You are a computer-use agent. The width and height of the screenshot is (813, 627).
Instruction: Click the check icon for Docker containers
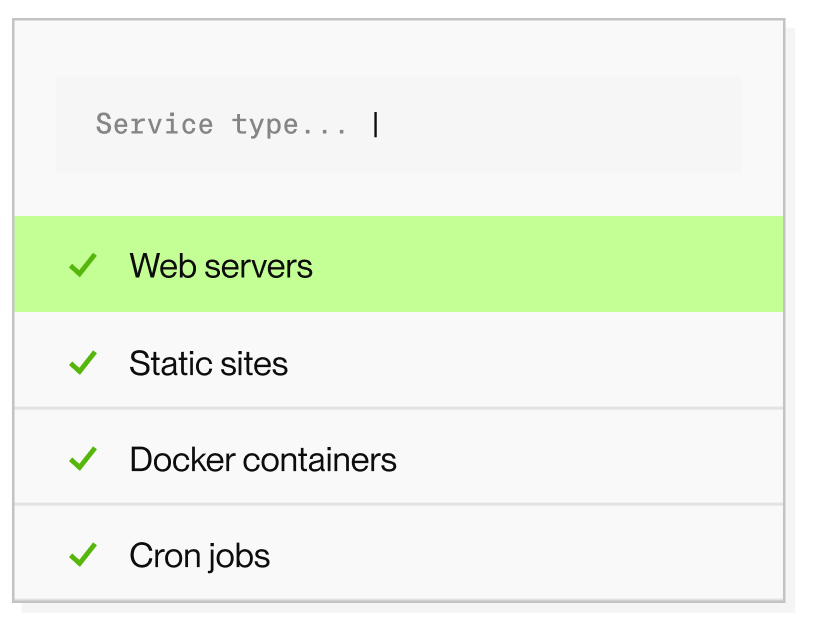coord(83,459)
